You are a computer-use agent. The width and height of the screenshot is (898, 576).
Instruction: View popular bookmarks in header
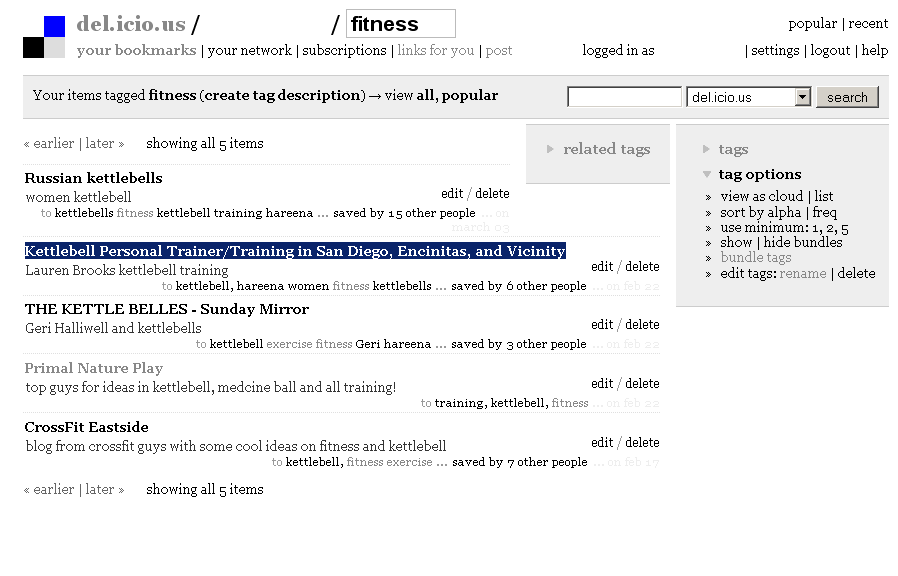click(x=812, y=23)
